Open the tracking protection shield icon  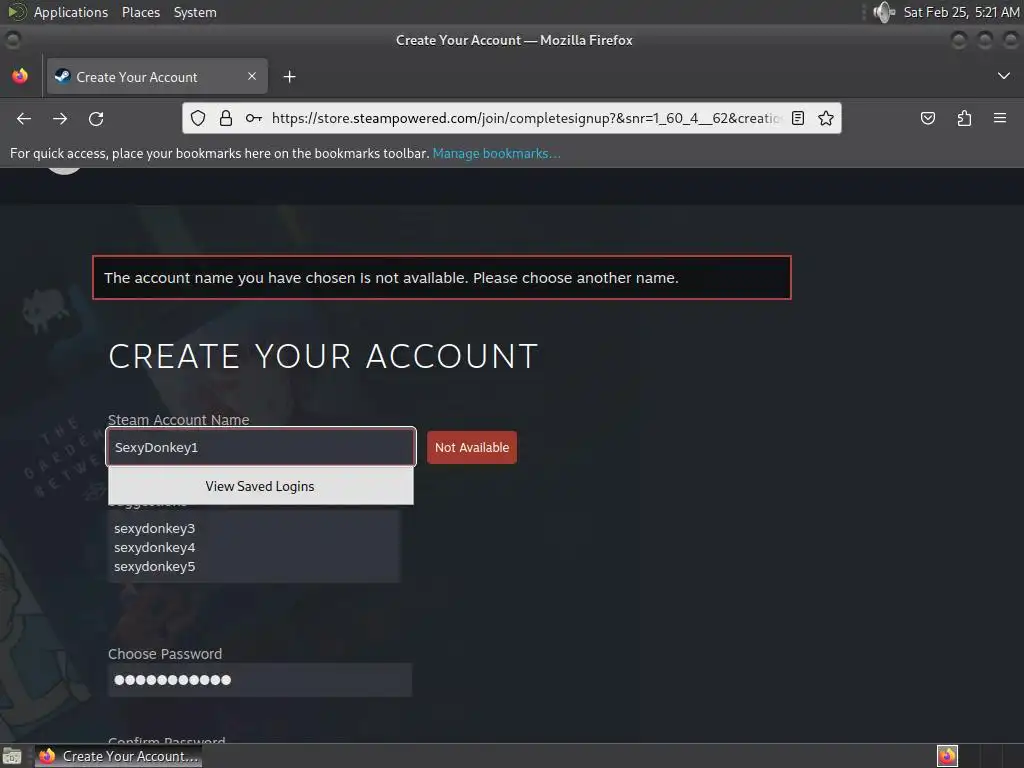(198, 118)
